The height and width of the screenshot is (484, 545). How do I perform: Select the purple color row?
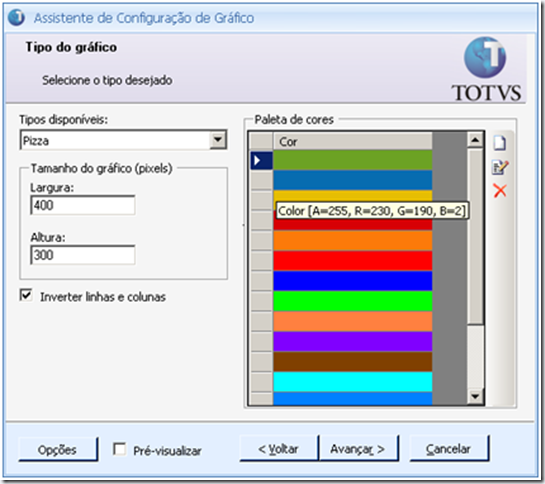[352, 341]
